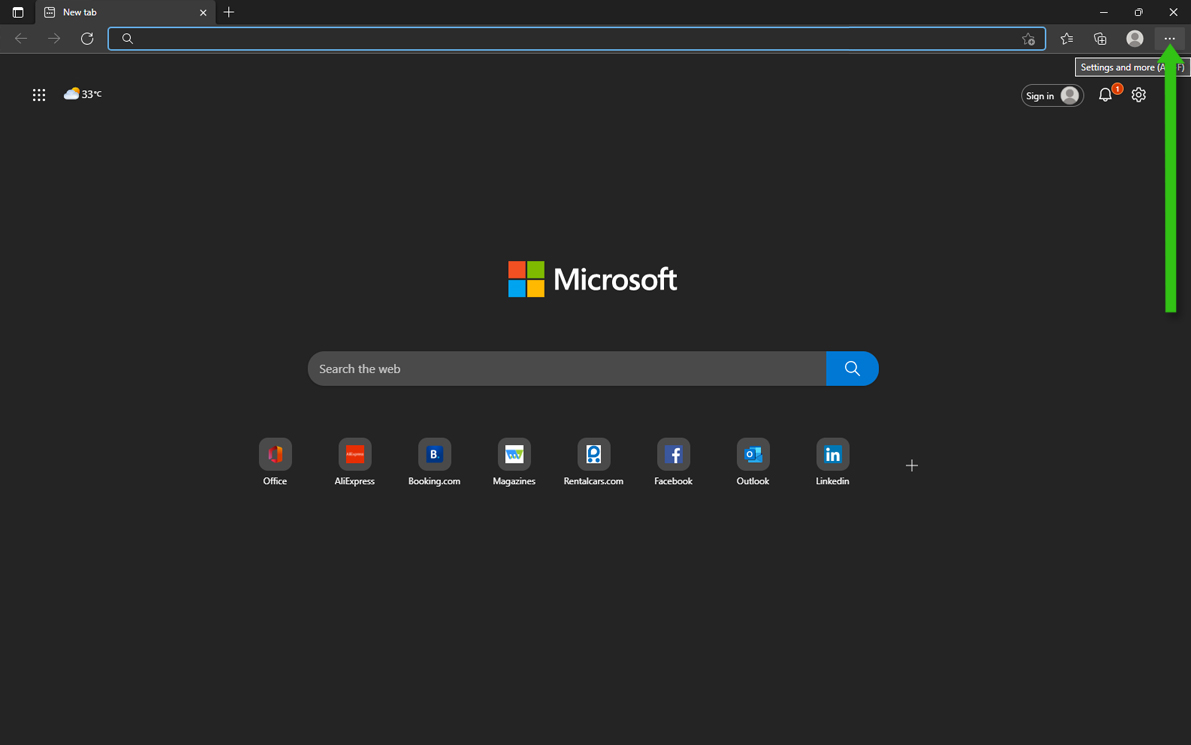The image size is (1191, 745).
Task: Select the New tab tab
Action: (115, 12)
